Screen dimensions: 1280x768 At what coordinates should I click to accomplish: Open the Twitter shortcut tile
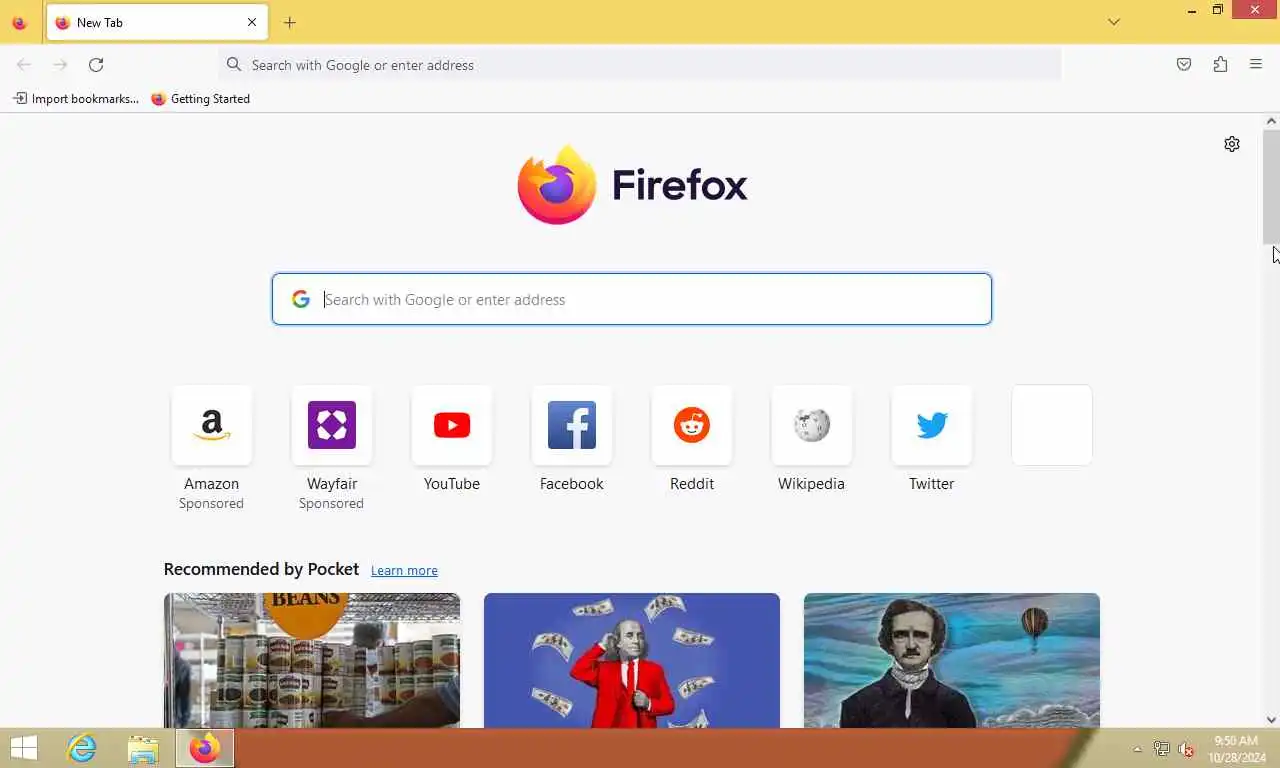pyautogui.click(x=931, y=425)
